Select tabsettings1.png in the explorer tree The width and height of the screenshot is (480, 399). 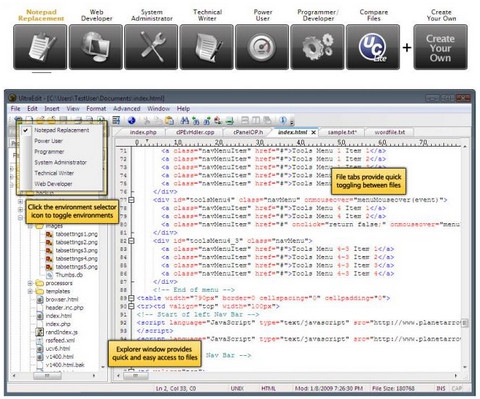[x=76, y=234]
